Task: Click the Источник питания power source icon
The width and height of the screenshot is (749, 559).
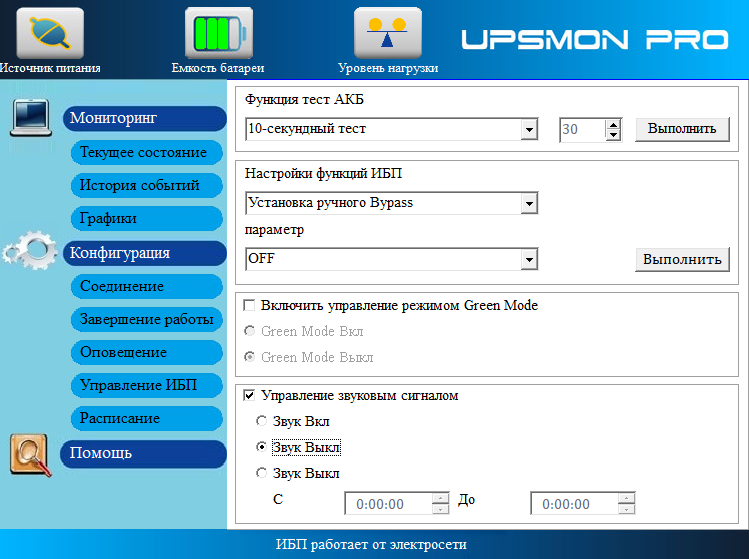Action: pyautogui.click(x=50, y=33)
